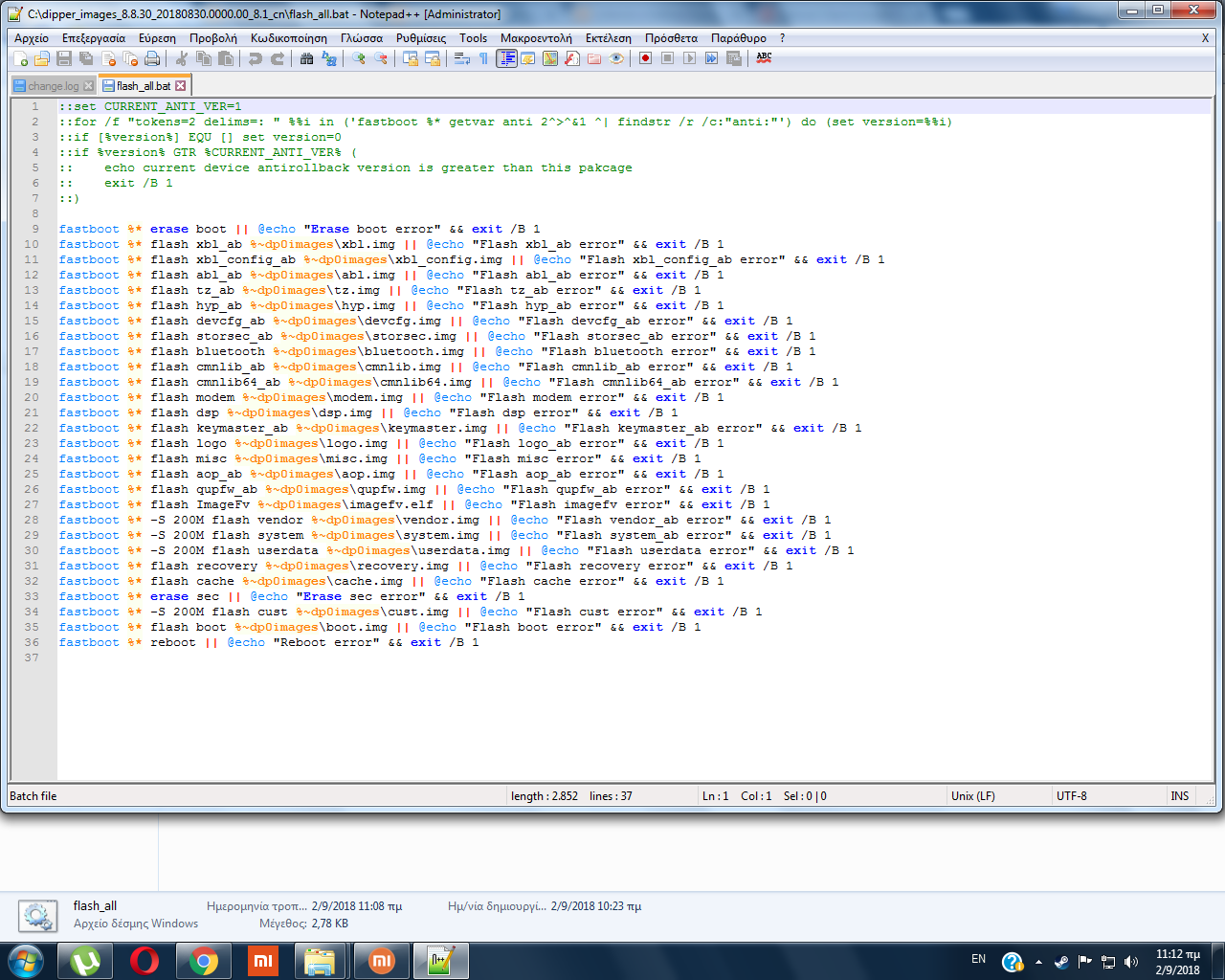Click the New file toolbar icon
Viewport: 1225px width, 980px height.
coord(20,58)
